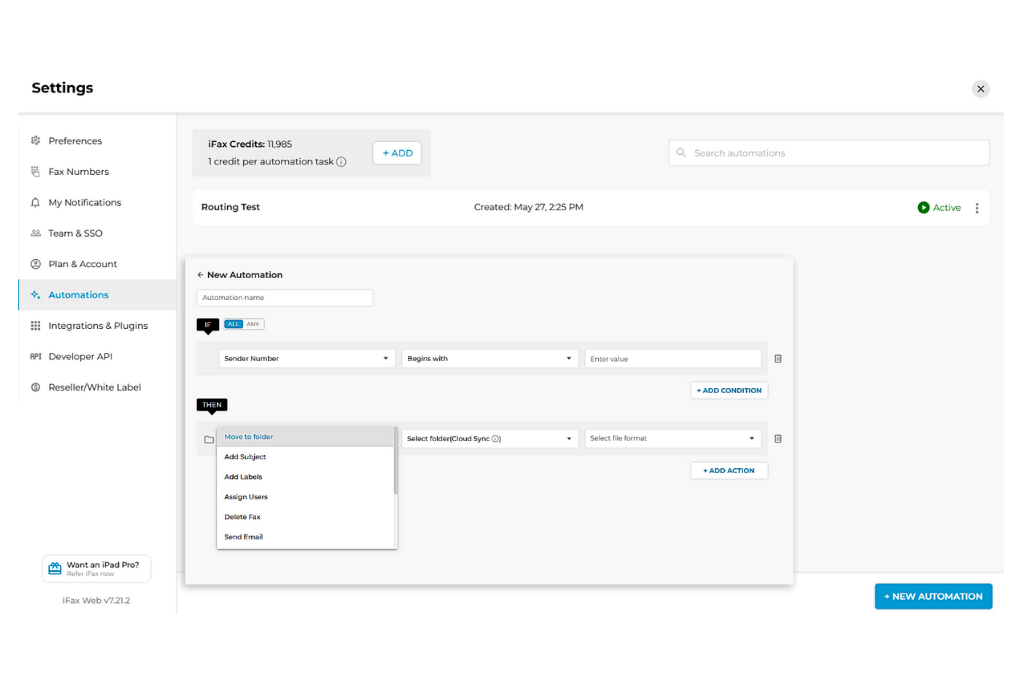Click the ADD CONDITION button
This screenshot has height=683, width=1024.
coord(729,390)
